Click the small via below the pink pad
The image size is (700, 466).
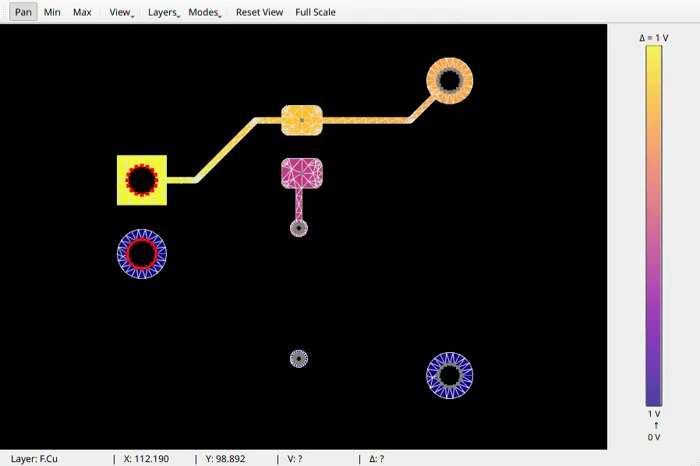click(x=298, y=228)
